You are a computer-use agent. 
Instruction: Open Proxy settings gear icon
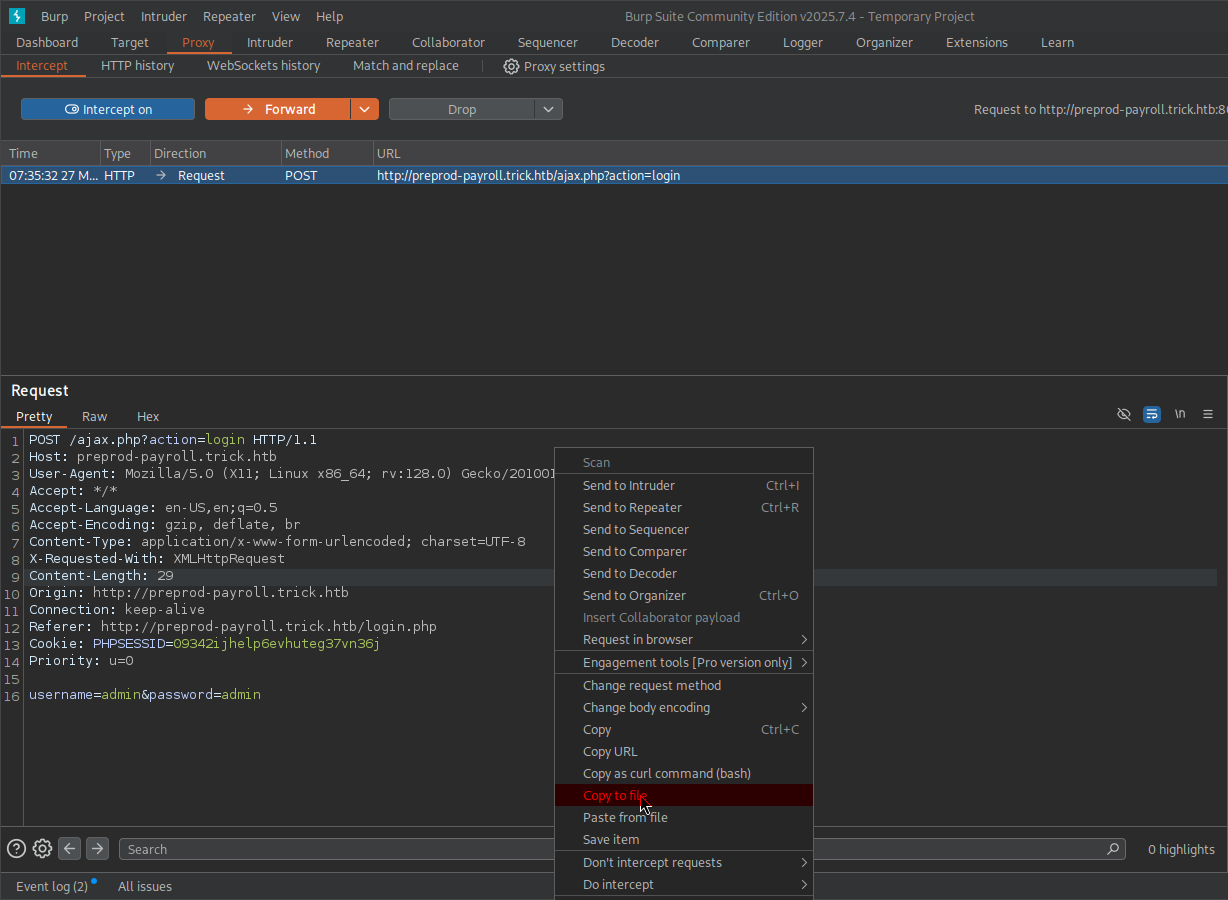point(511,66)
